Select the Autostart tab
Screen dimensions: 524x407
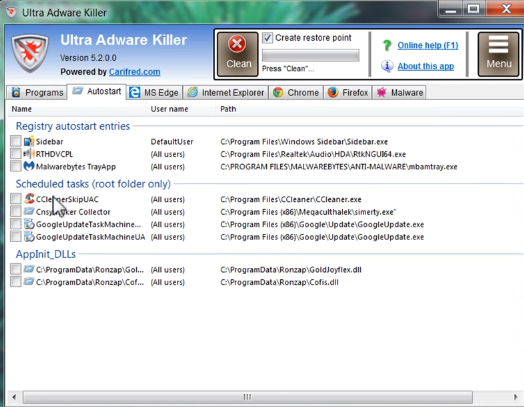[97, 92]
